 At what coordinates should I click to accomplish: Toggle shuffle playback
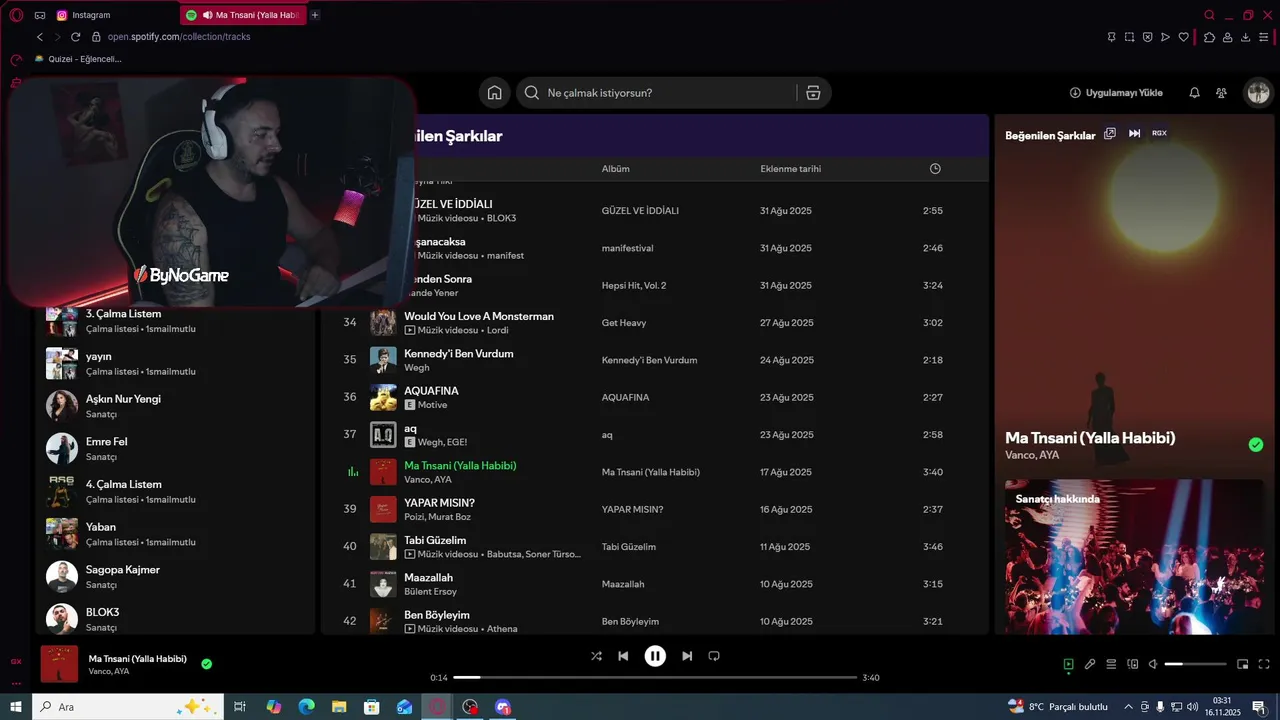point(596,656)
